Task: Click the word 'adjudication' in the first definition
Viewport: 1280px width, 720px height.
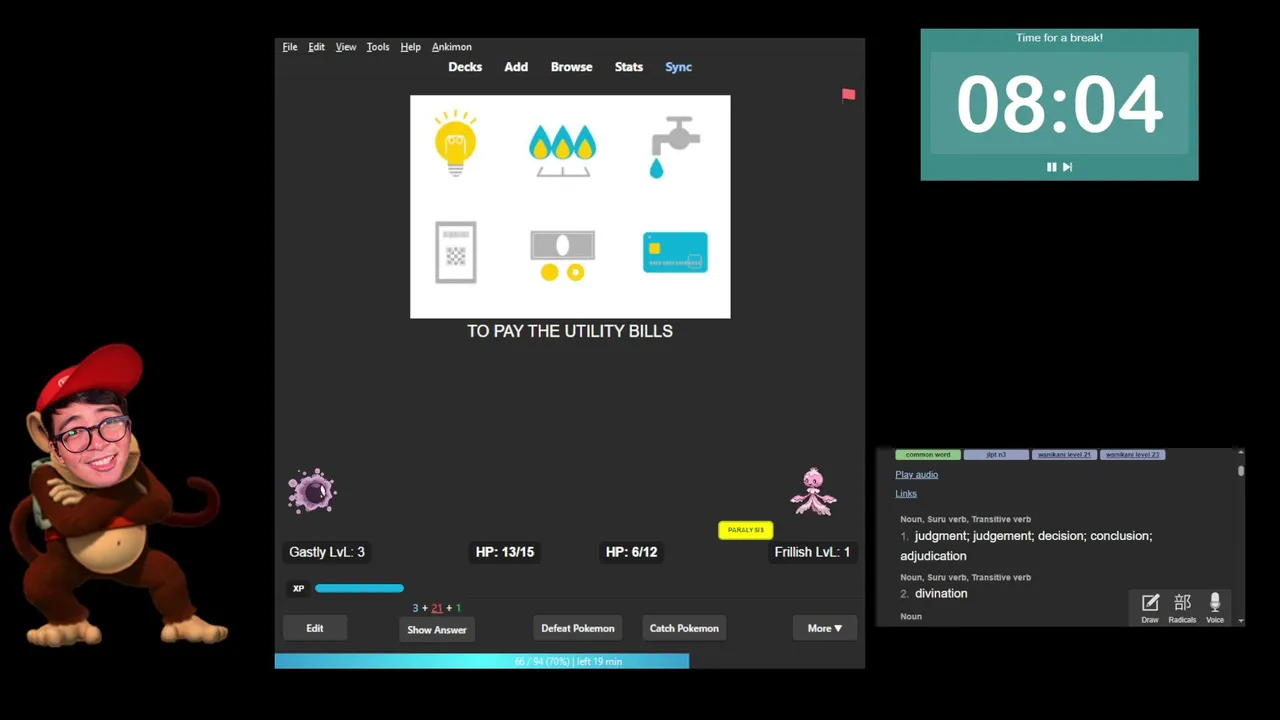Action: click(933, 556)
